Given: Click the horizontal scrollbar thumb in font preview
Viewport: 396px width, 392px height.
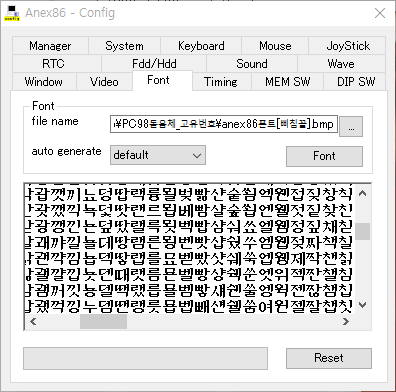Looking at the screenshot, I should coord(103,322).
